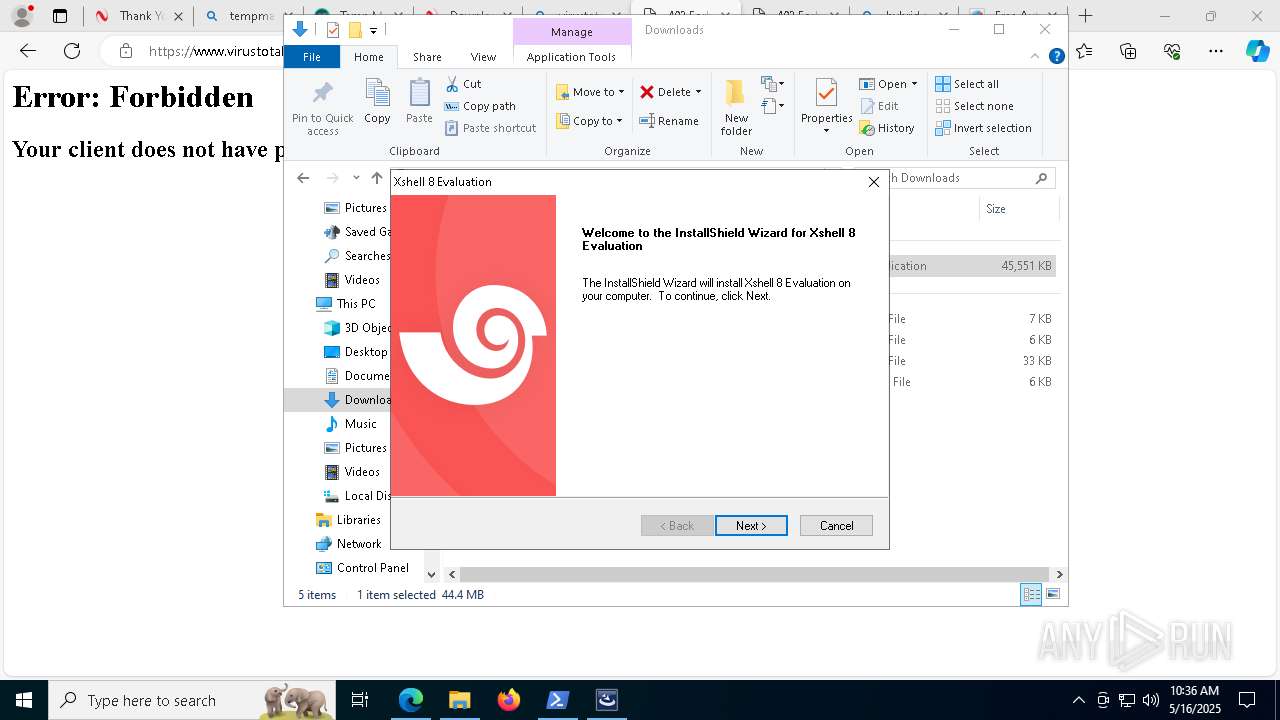Collapse the Explorer ribbon chevron
The image size is (1280, 720).
1035,57
